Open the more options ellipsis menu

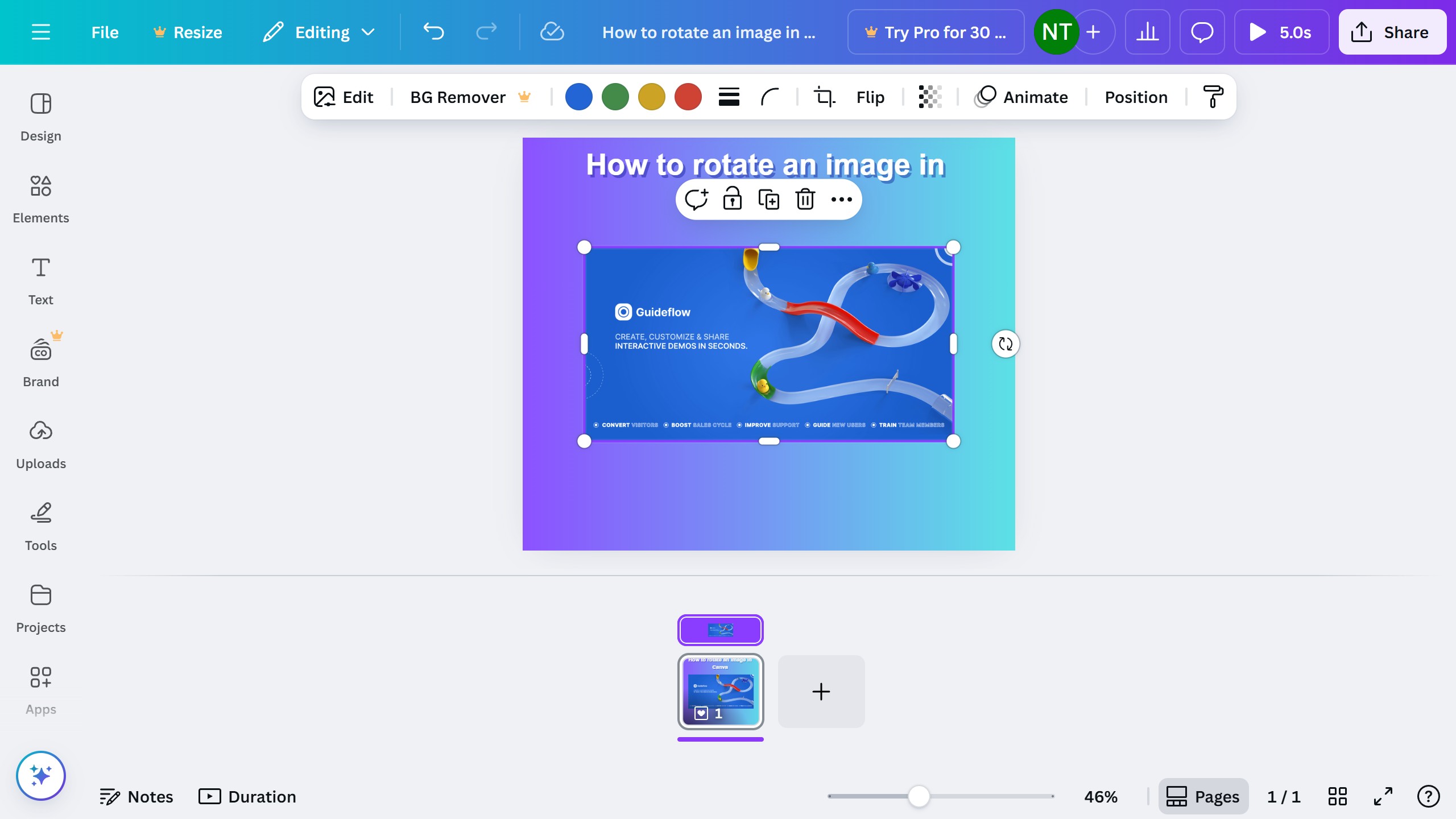coord(841,200)
